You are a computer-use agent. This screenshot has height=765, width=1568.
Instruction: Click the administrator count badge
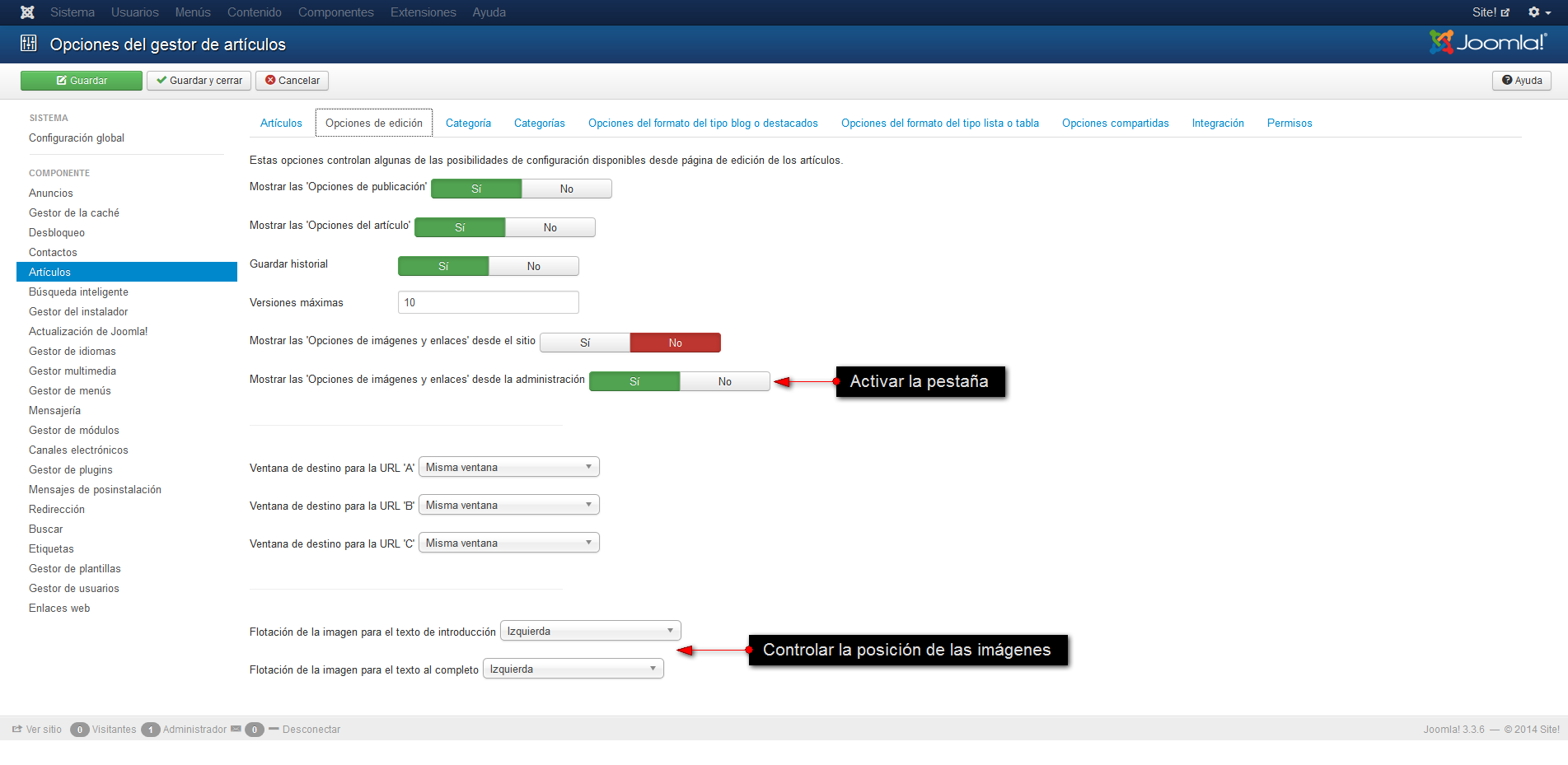click(151, 730)
